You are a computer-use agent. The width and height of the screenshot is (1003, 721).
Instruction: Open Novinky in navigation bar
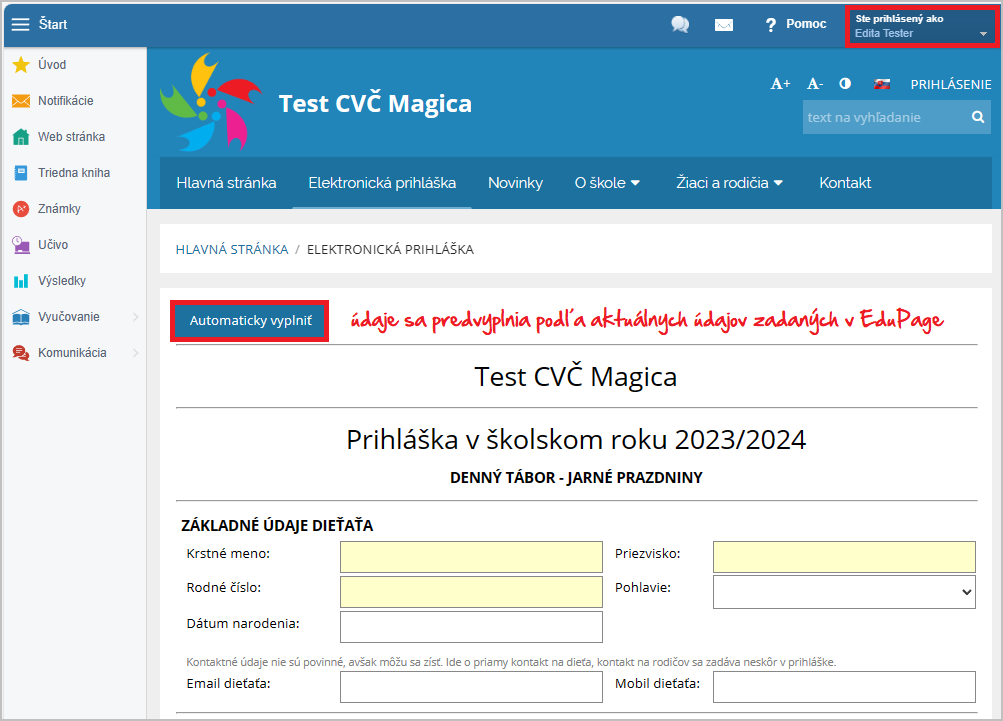515,183
